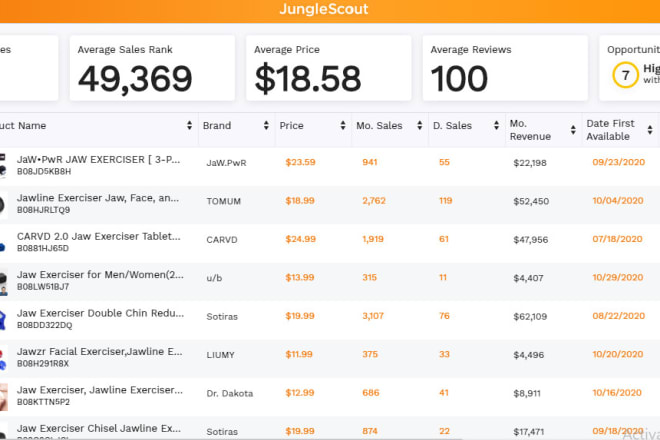Click the date 10/29/2020
Viewport: 660px width, 440px height.
point(617,277)
